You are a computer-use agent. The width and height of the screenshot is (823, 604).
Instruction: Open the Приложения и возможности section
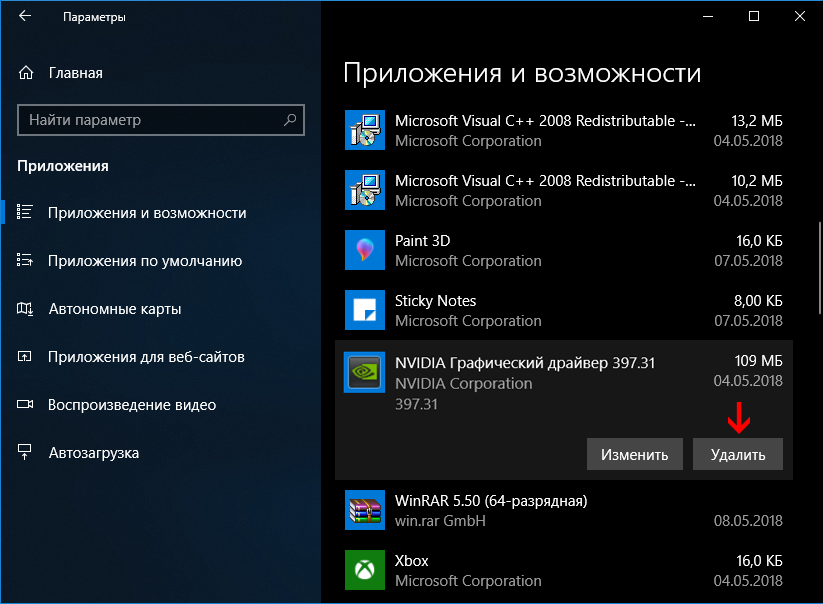146,213
